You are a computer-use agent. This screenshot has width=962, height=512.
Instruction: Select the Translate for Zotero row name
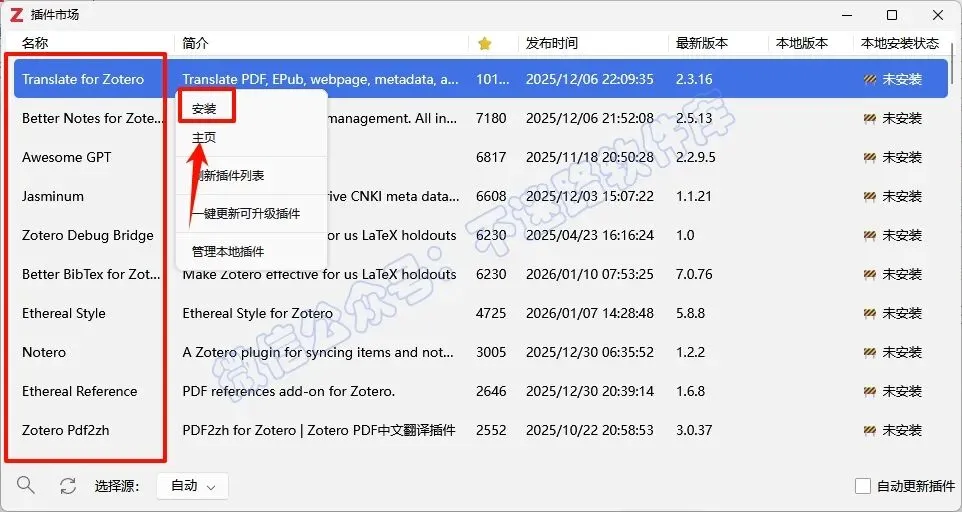click(83, 79)
